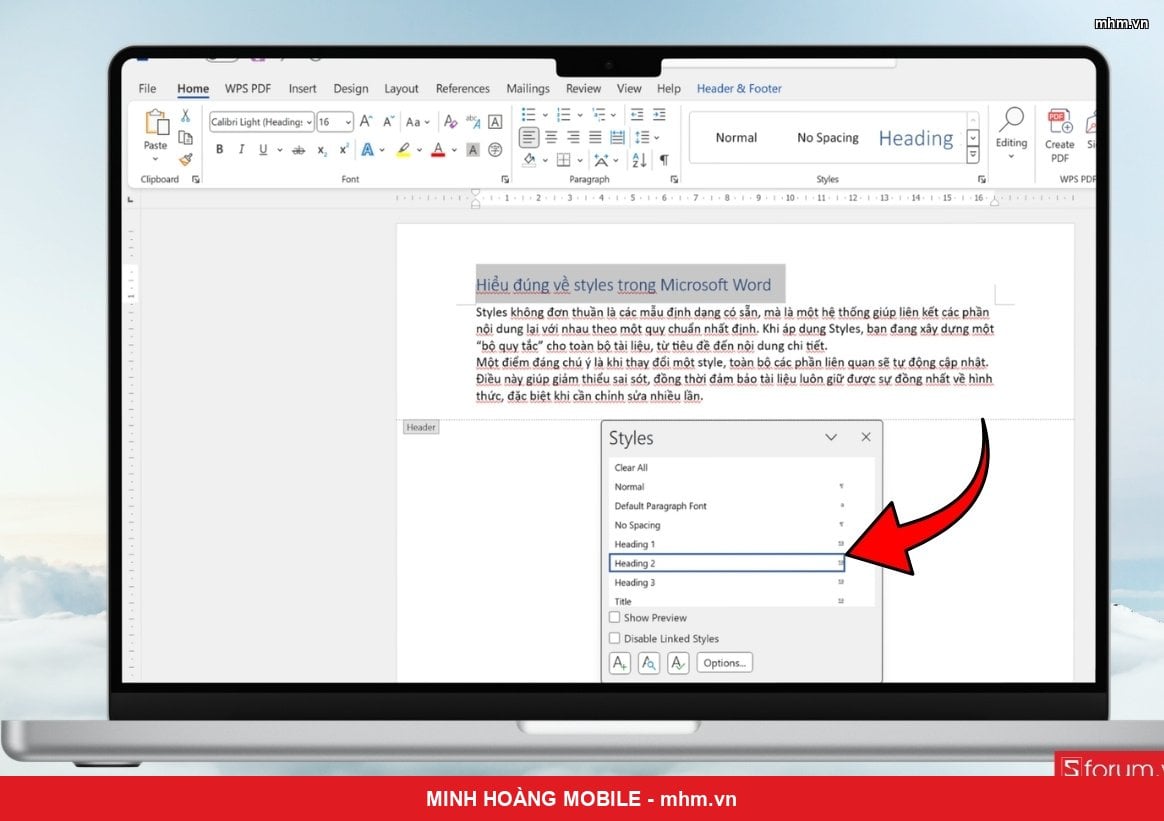Open the File tab

coord(147,88)
